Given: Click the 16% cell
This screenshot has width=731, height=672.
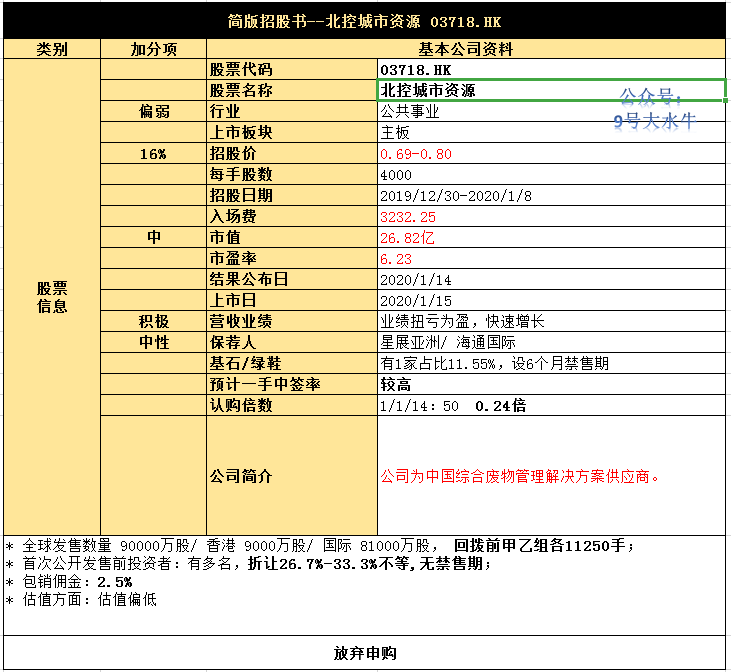Looking at the screenshot, I should tap(153, 153).
